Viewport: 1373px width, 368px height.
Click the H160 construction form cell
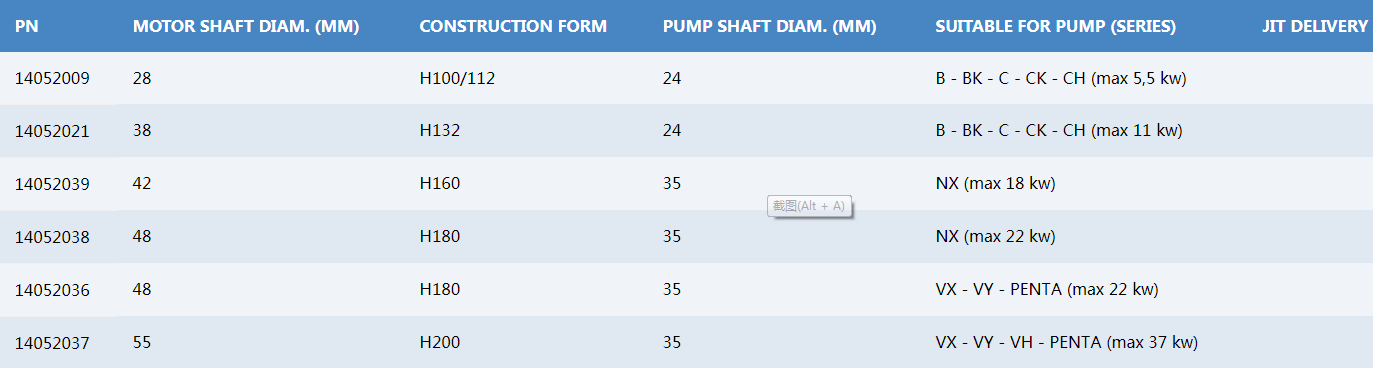440,184
